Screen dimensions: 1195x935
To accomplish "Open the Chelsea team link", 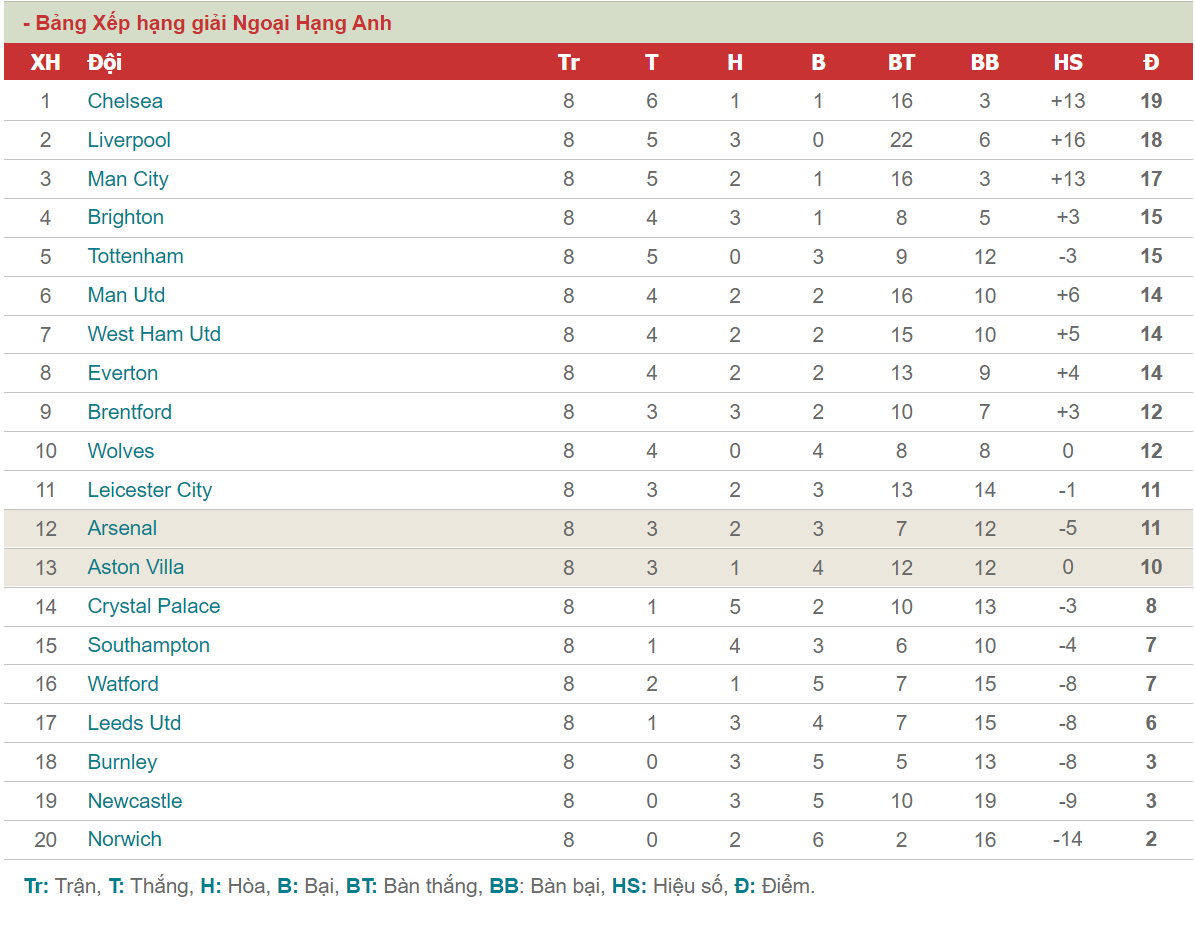I will point(125,101).
